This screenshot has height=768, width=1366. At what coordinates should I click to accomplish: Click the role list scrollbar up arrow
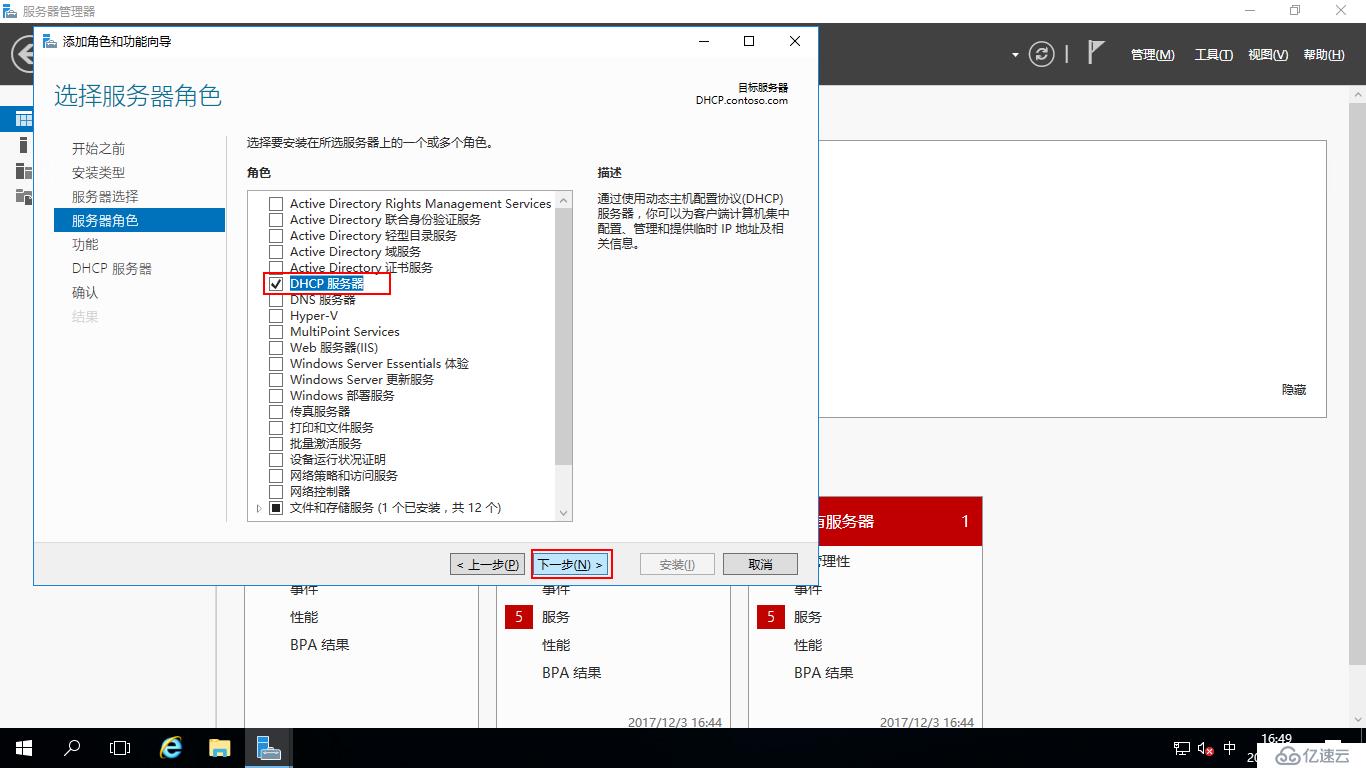564,201
